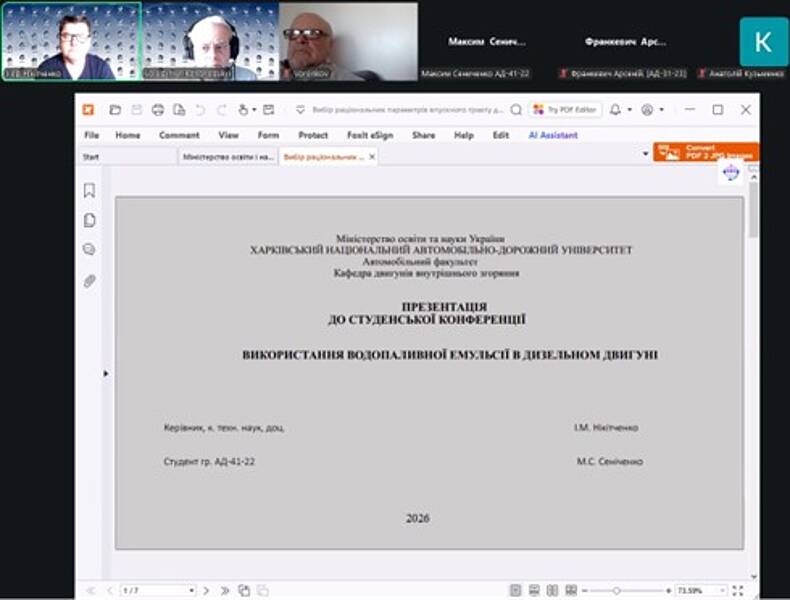Image resolution: width=790 pixels, height=600 pixels.
Task: Switch to the Міністерство освіти document tab
Action: click(x=227, y=157)
